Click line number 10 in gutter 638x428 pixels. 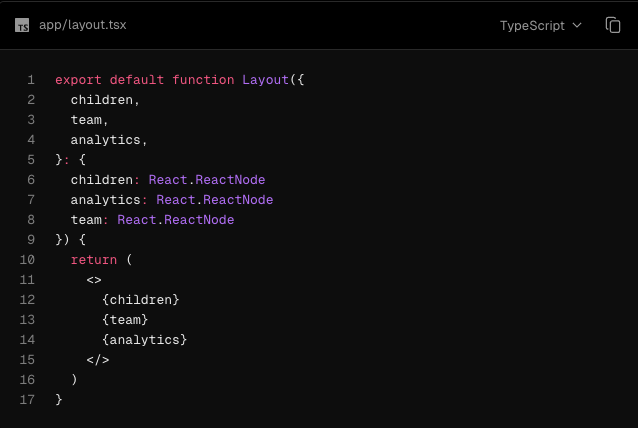[27, 260]
